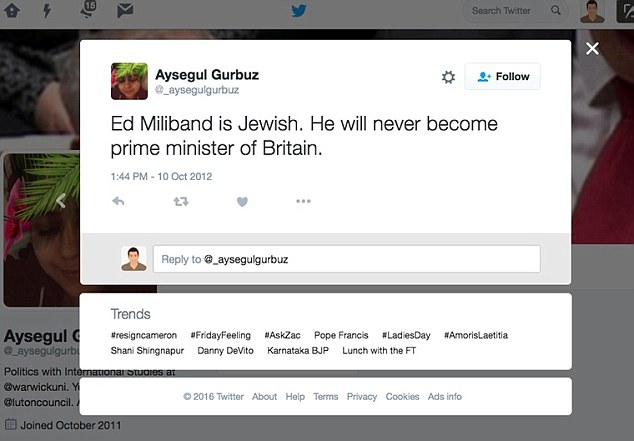Open the #resigncameron trend
The height and width of the screenshot is (441, 634).
pos(144,335)
